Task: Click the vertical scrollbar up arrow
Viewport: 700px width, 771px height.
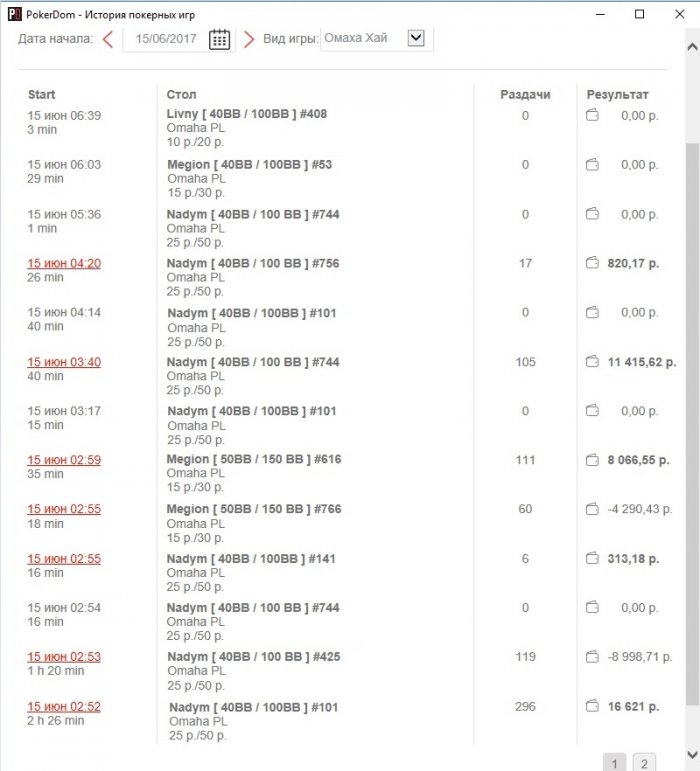Action: pos(692,47)
